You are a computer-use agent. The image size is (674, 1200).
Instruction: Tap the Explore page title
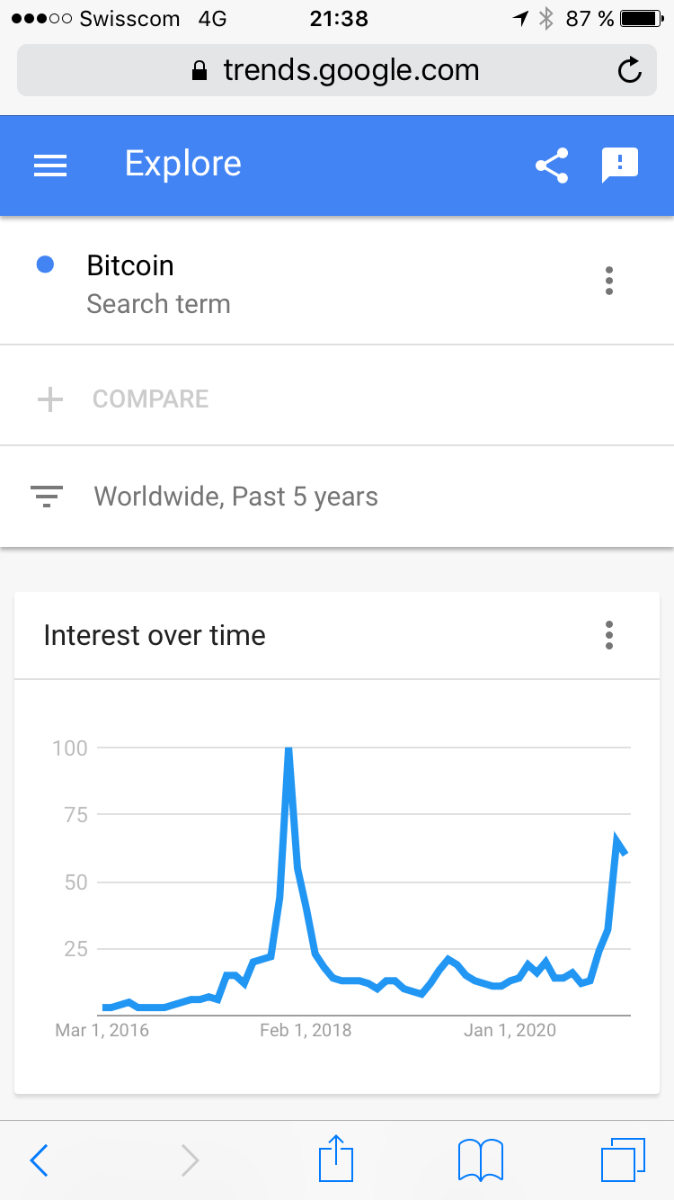click(183, 164)
